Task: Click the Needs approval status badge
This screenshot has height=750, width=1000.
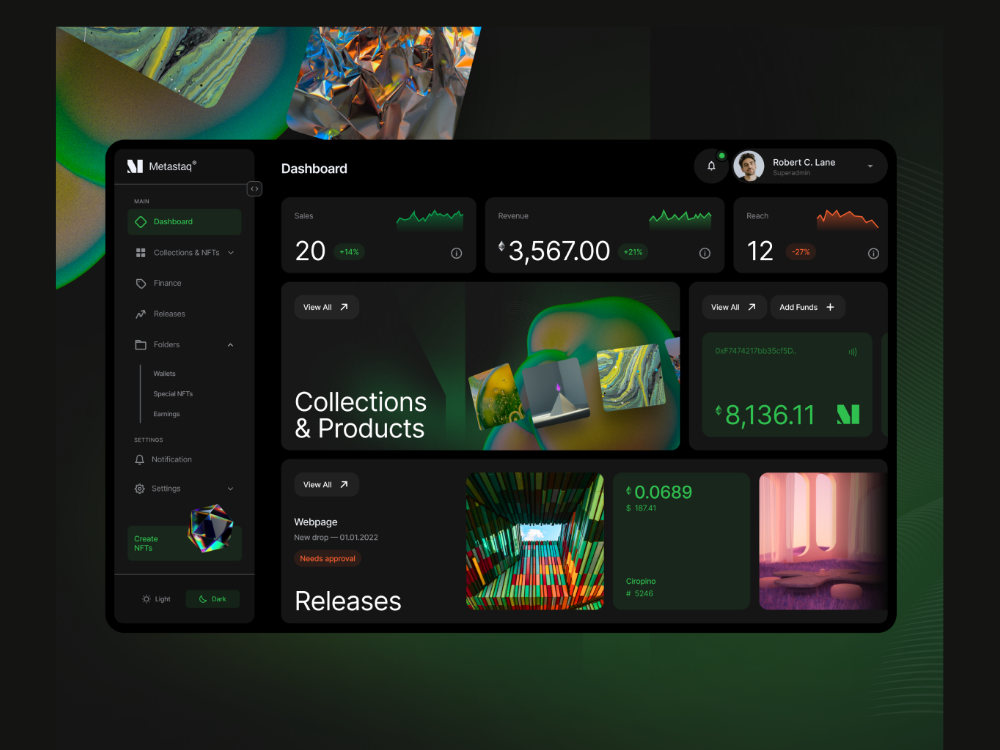Action: click(x=327, y=559)
